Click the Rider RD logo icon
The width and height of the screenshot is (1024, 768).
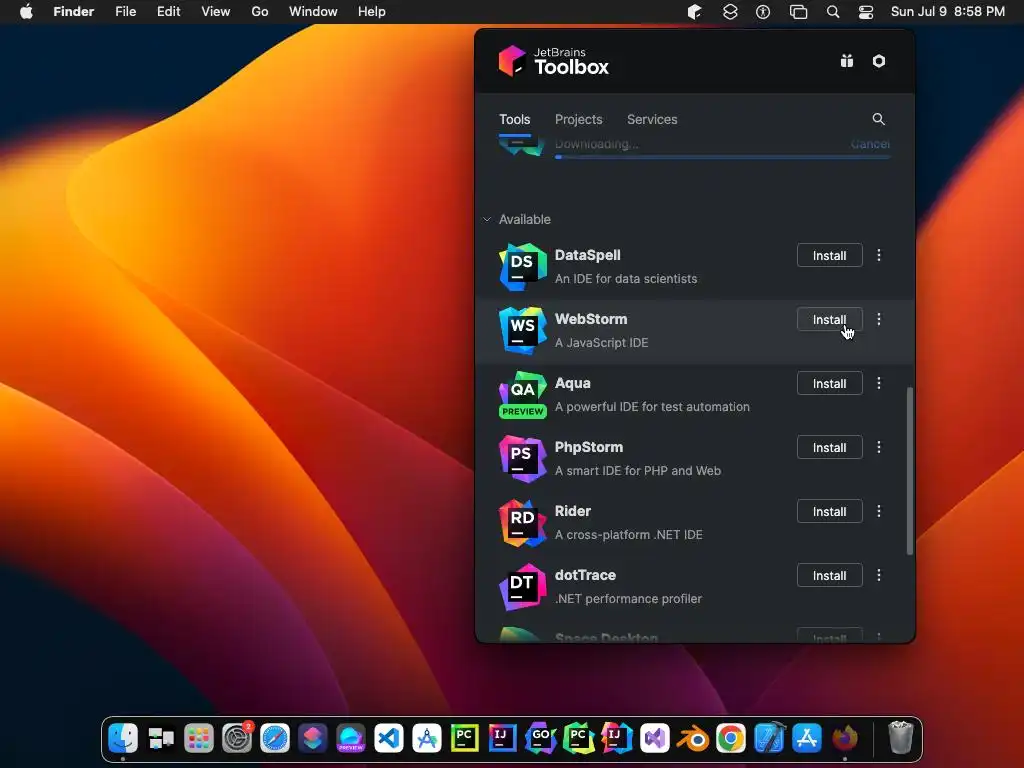[522, 522]
